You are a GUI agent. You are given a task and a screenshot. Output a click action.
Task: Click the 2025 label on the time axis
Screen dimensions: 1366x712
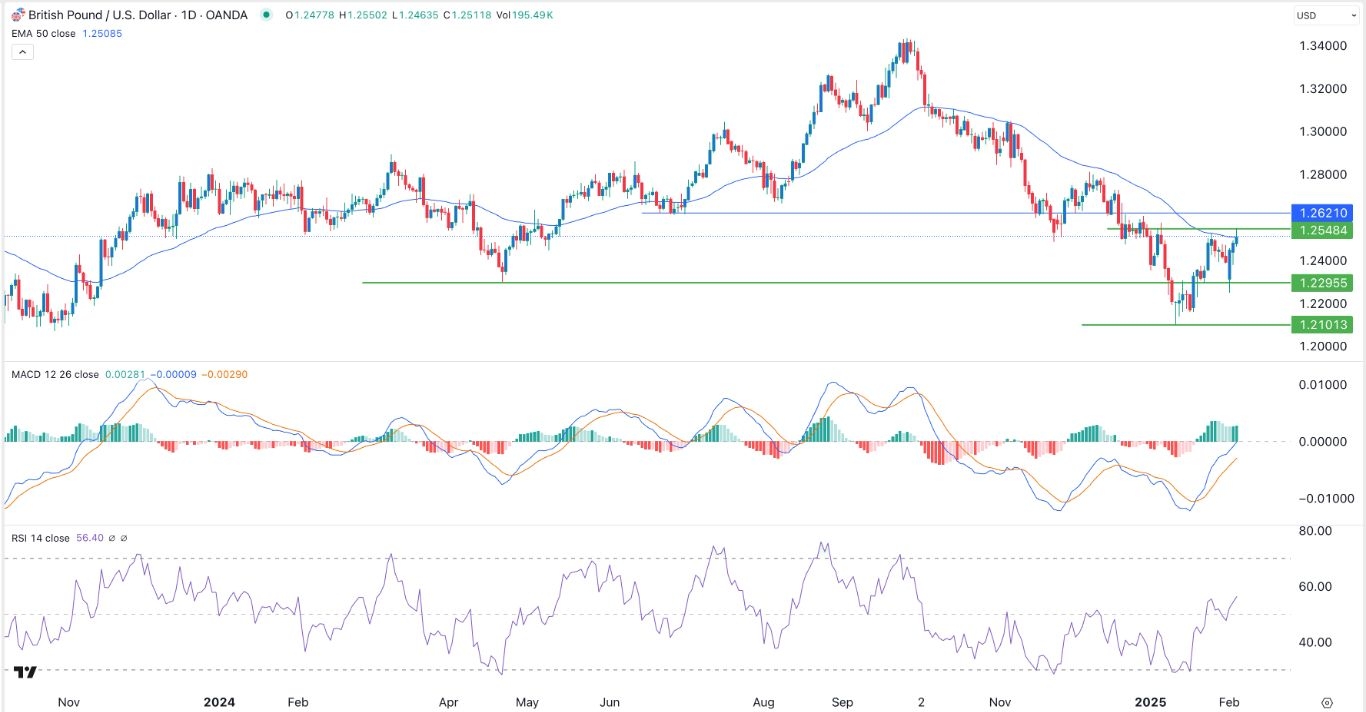pos(1150,703)
